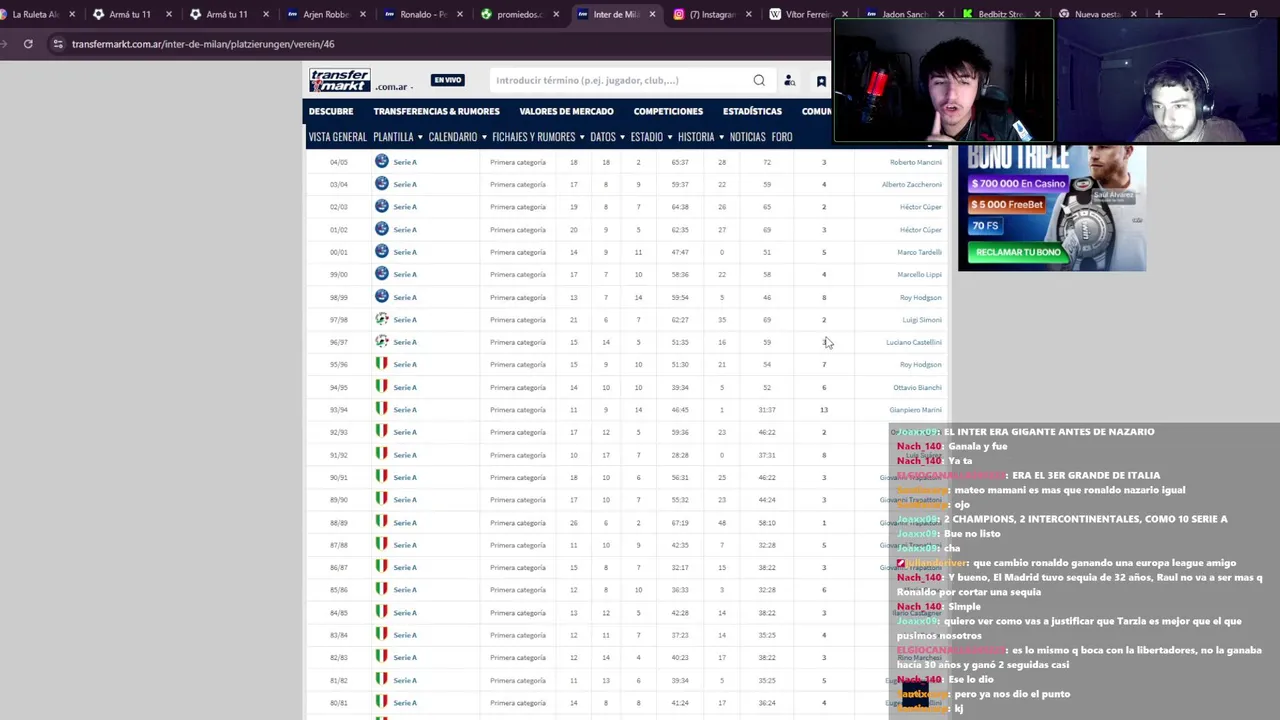This screenshot has width=1280, height=720.
Task: Close the Inter de Milán browser tab
Action: [653, 15]
